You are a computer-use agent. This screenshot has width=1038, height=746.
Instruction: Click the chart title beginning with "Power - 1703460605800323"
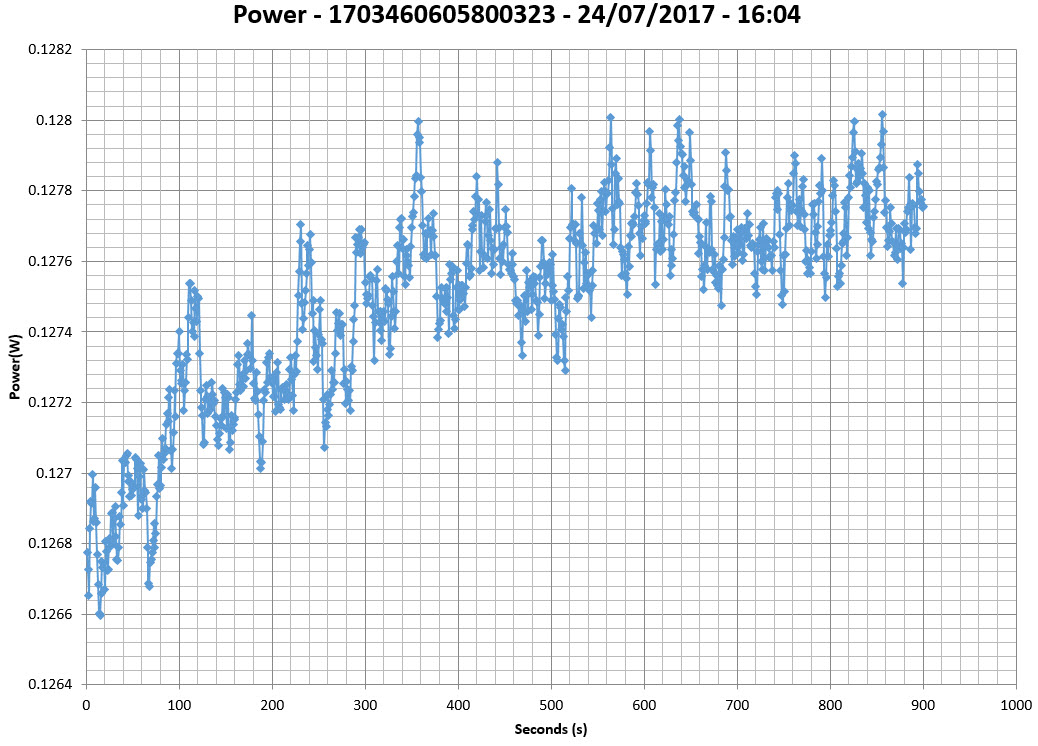pos(516,16)
